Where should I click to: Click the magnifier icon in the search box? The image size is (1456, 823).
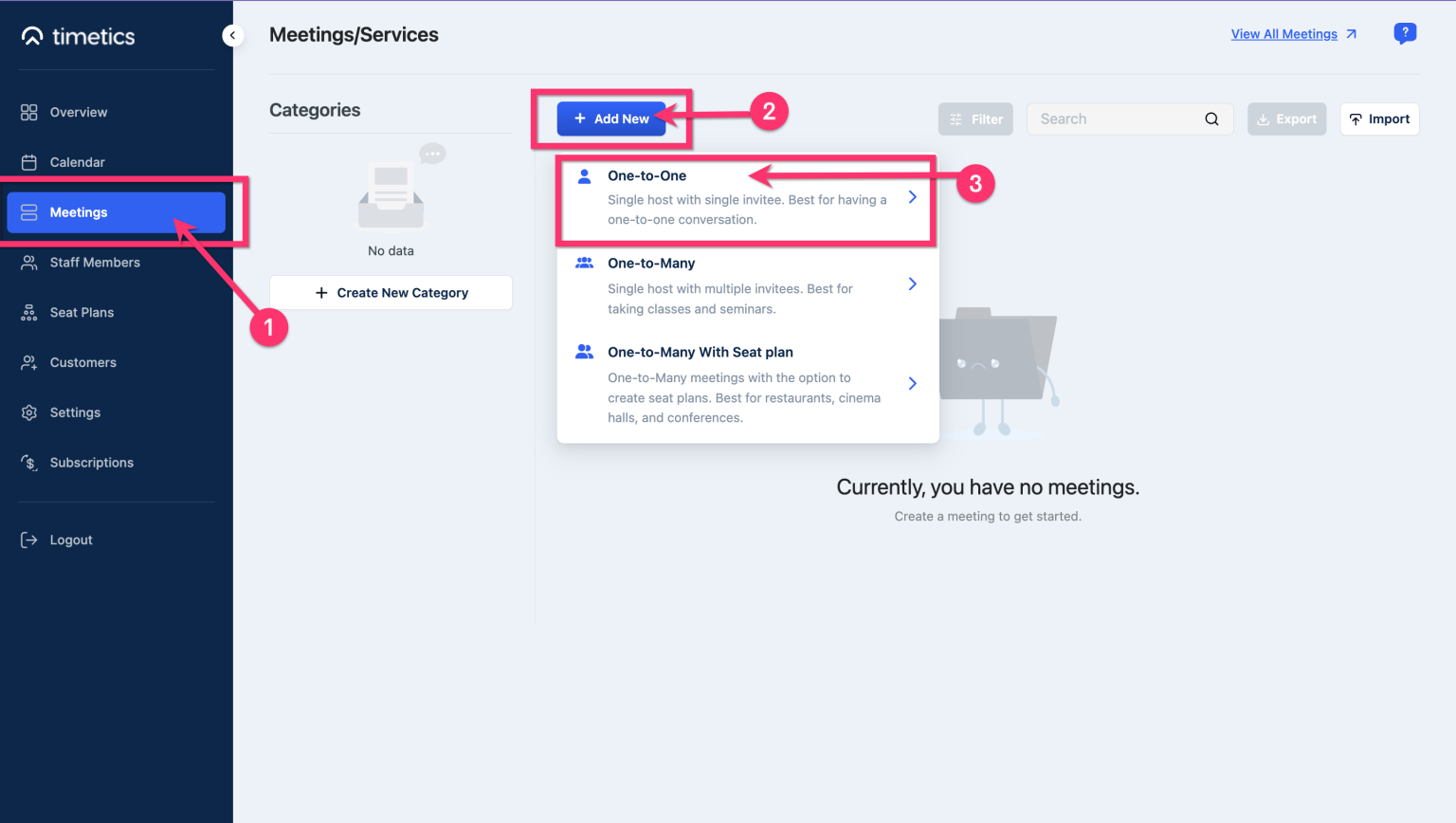pyautogui.click(x=1211, y=119)
